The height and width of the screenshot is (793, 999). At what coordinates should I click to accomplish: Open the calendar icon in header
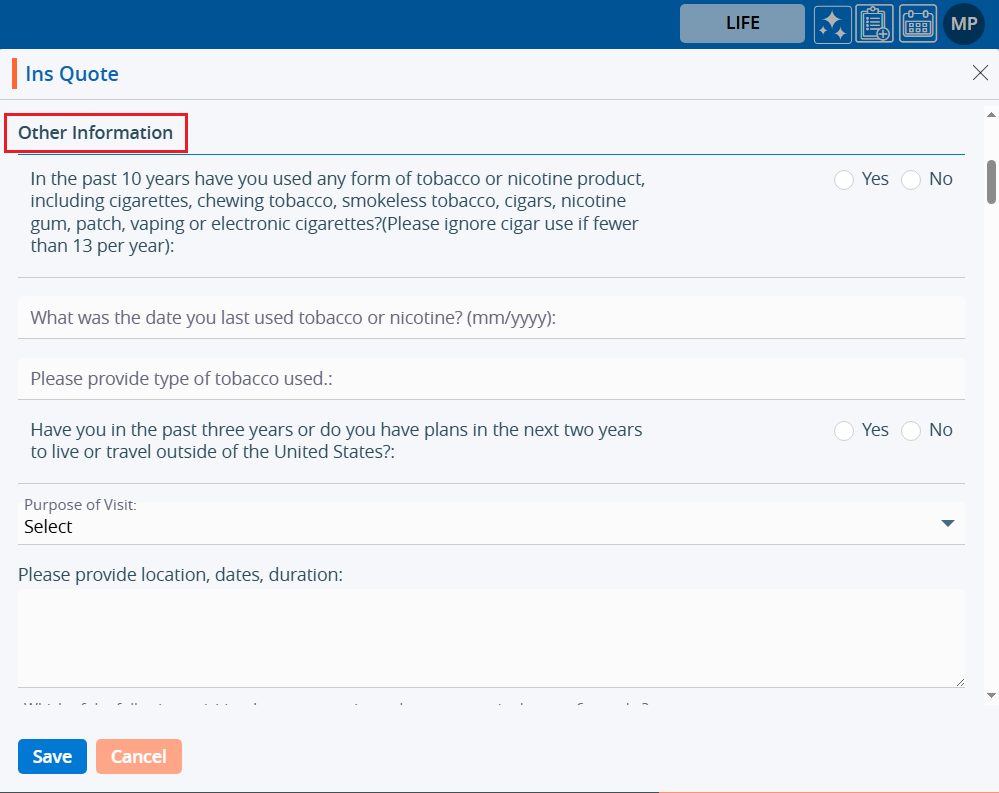pos(918,24)
